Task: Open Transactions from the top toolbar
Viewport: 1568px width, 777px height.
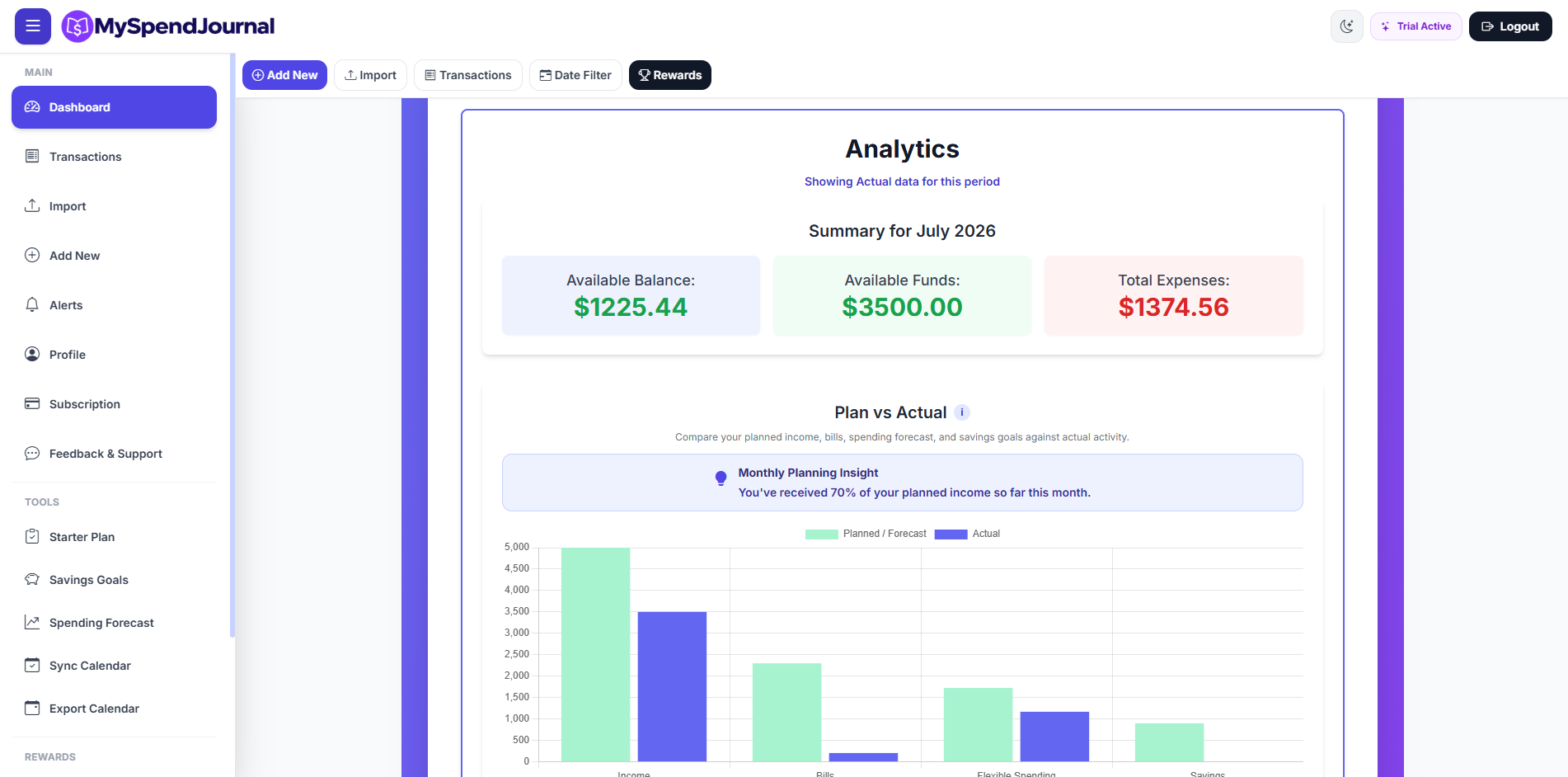Action: click(x=468, y=75)
